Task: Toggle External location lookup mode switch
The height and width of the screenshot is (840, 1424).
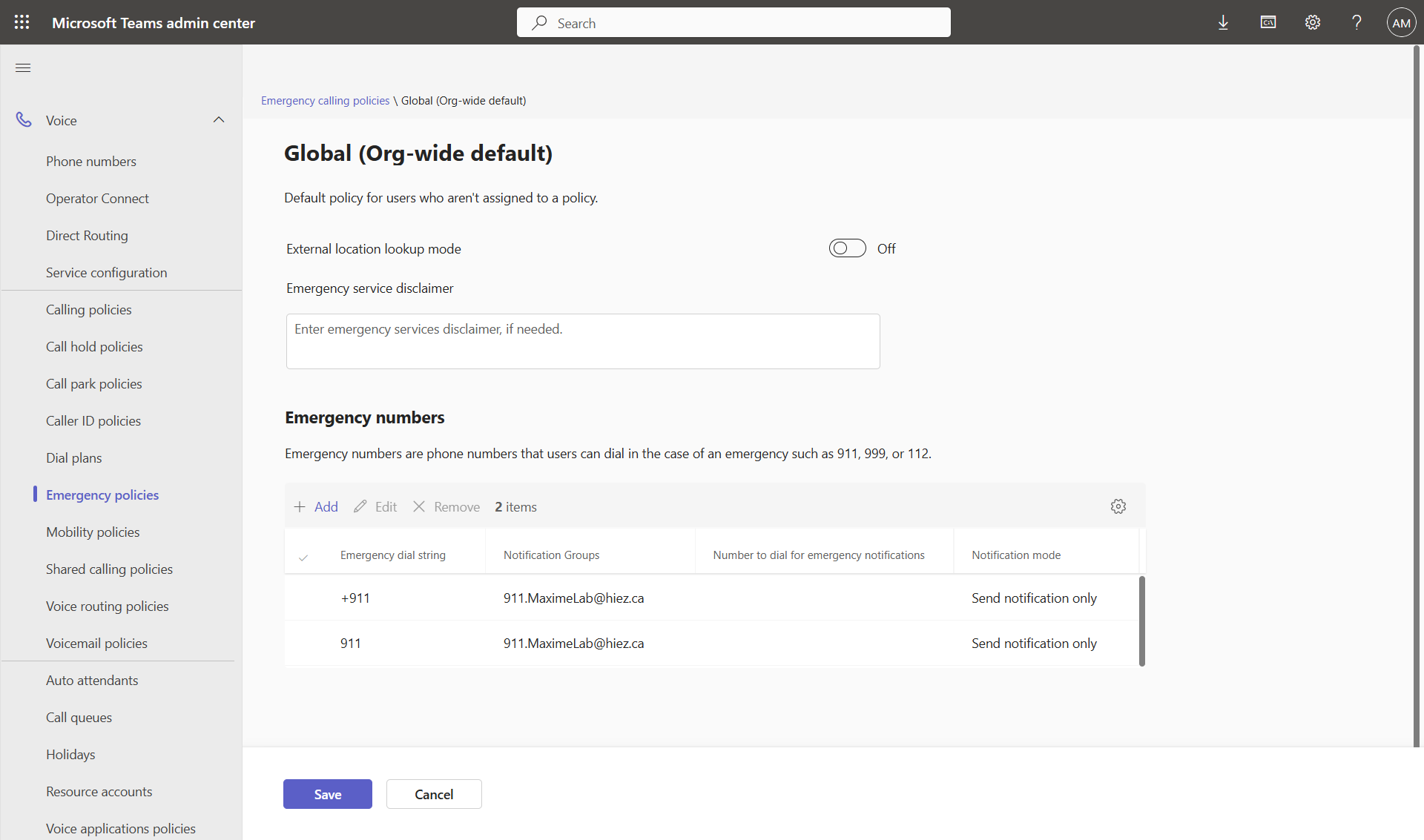Action: (847, 248)
